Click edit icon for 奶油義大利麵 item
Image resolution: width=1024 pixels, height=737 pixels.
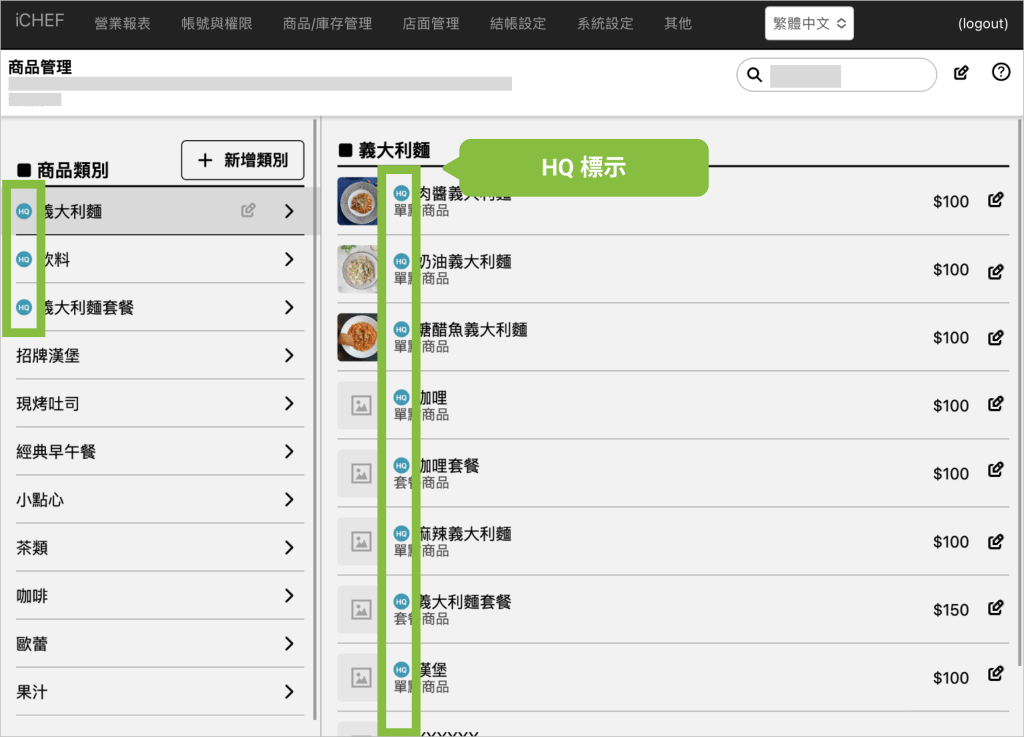(995, 270)
